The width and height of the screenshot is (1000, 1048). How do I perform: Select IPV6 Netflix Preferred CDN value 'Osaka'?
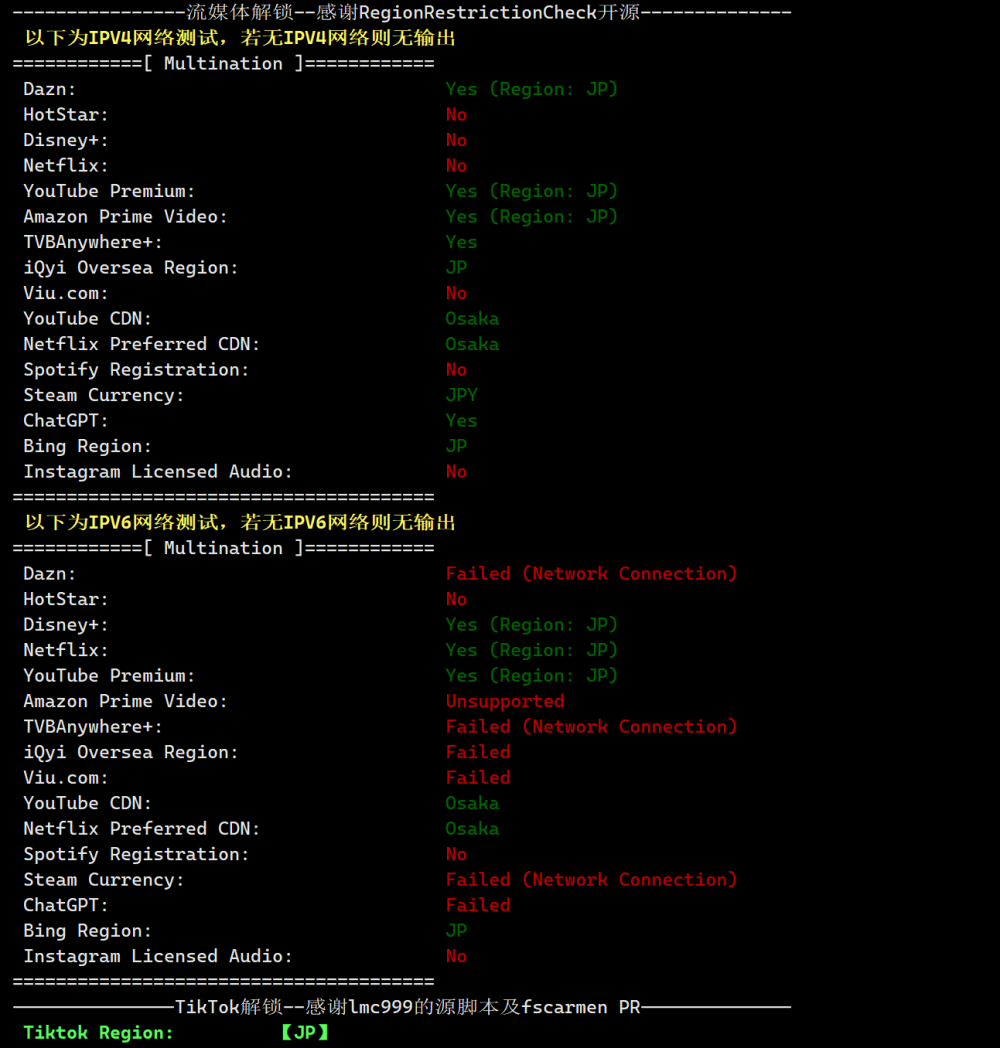473,829
